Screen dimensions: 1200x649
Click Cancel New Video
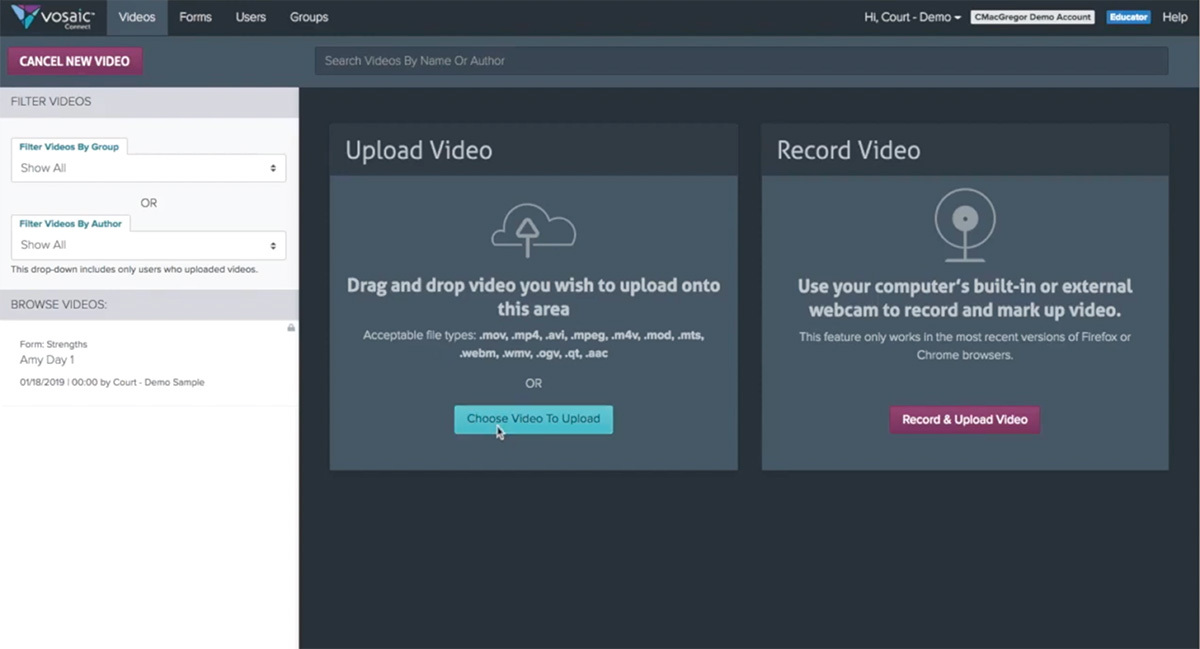tap(74, 60)
